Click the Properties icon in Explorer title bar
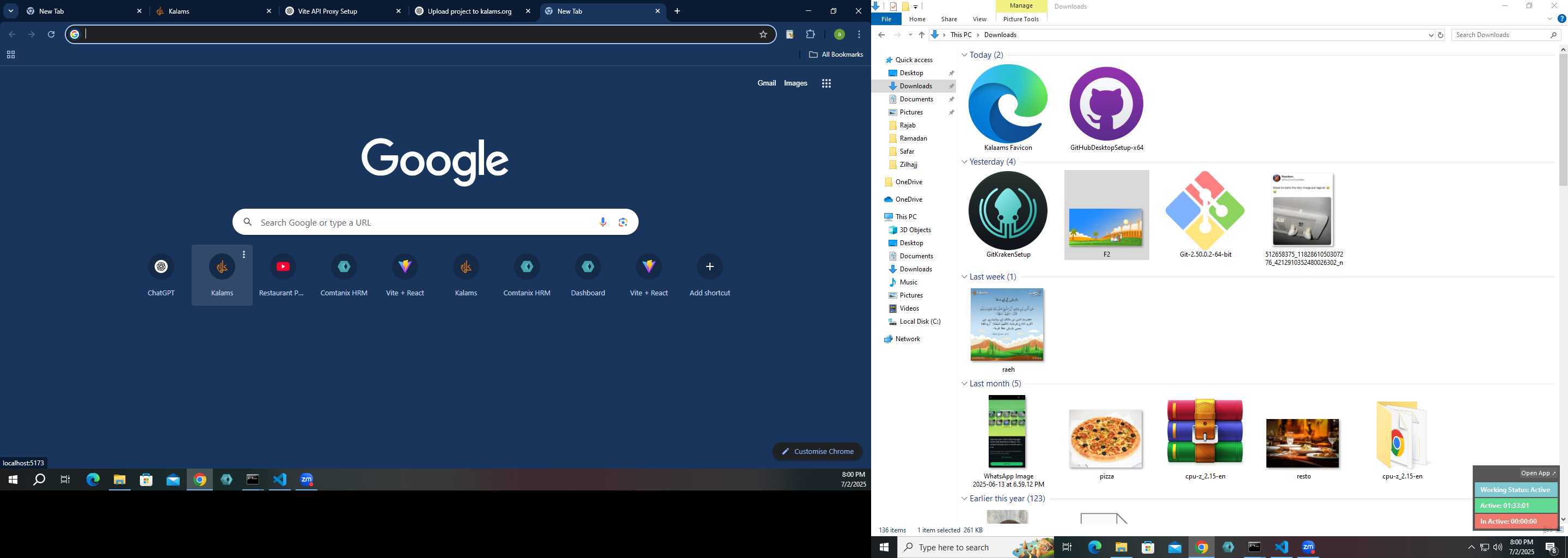Image resolution: width=1568 pixels, height=558 pixels. (x=893, y=7)
